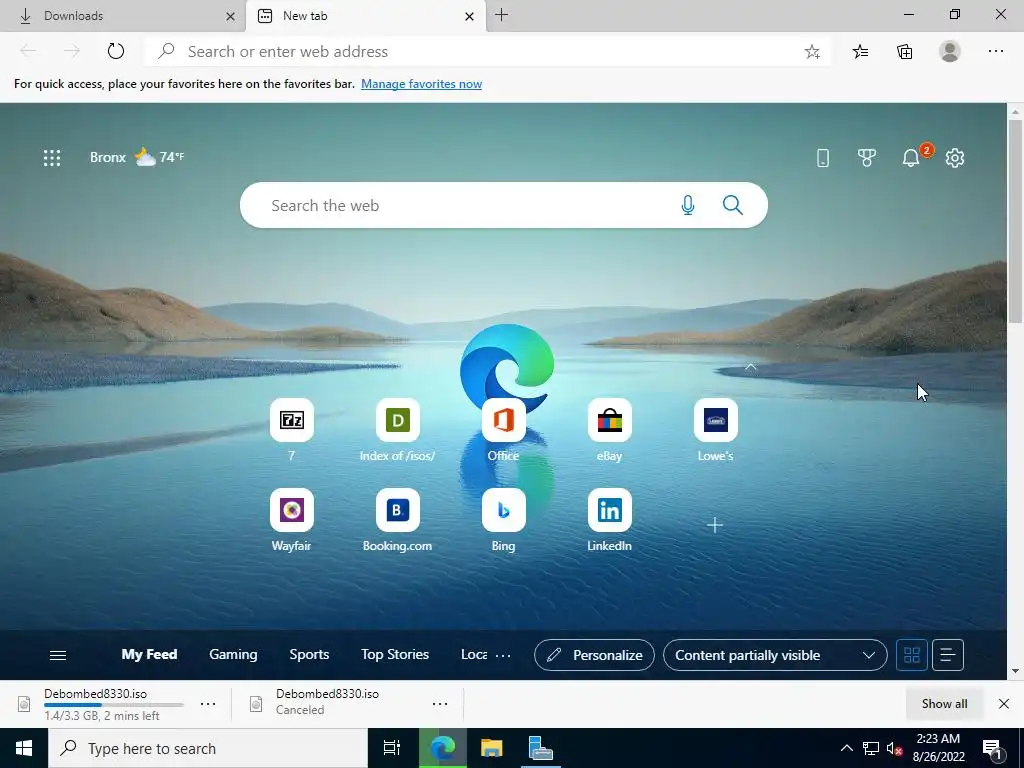Open the eBay quick link tile
Viewport: 1024px width, 768px height.
pos(609,420)
